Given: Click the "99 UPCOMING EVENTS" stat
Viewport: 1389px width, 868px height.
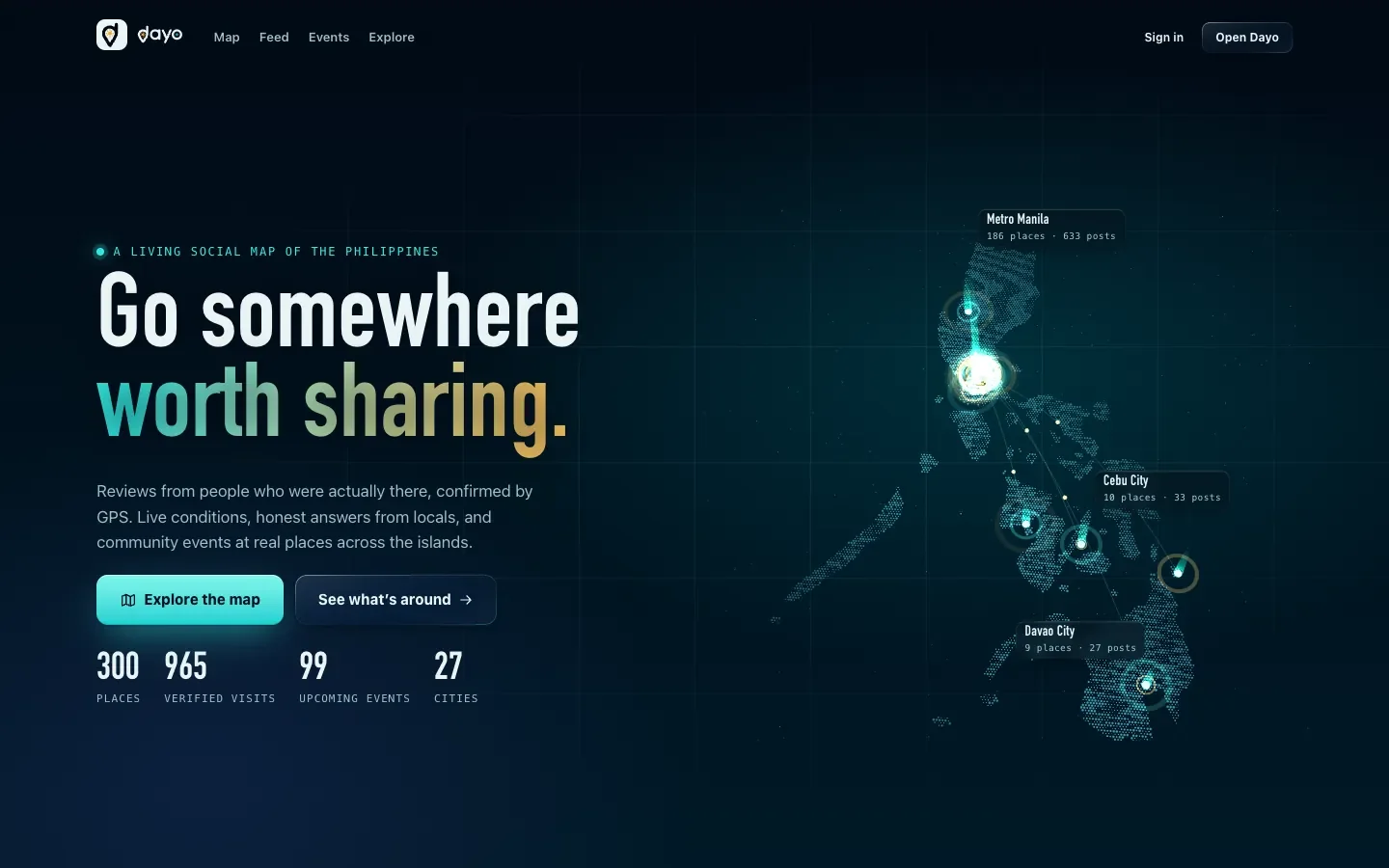Looking at the screenshot, I should pyautogui.click(x=355, y=676).
